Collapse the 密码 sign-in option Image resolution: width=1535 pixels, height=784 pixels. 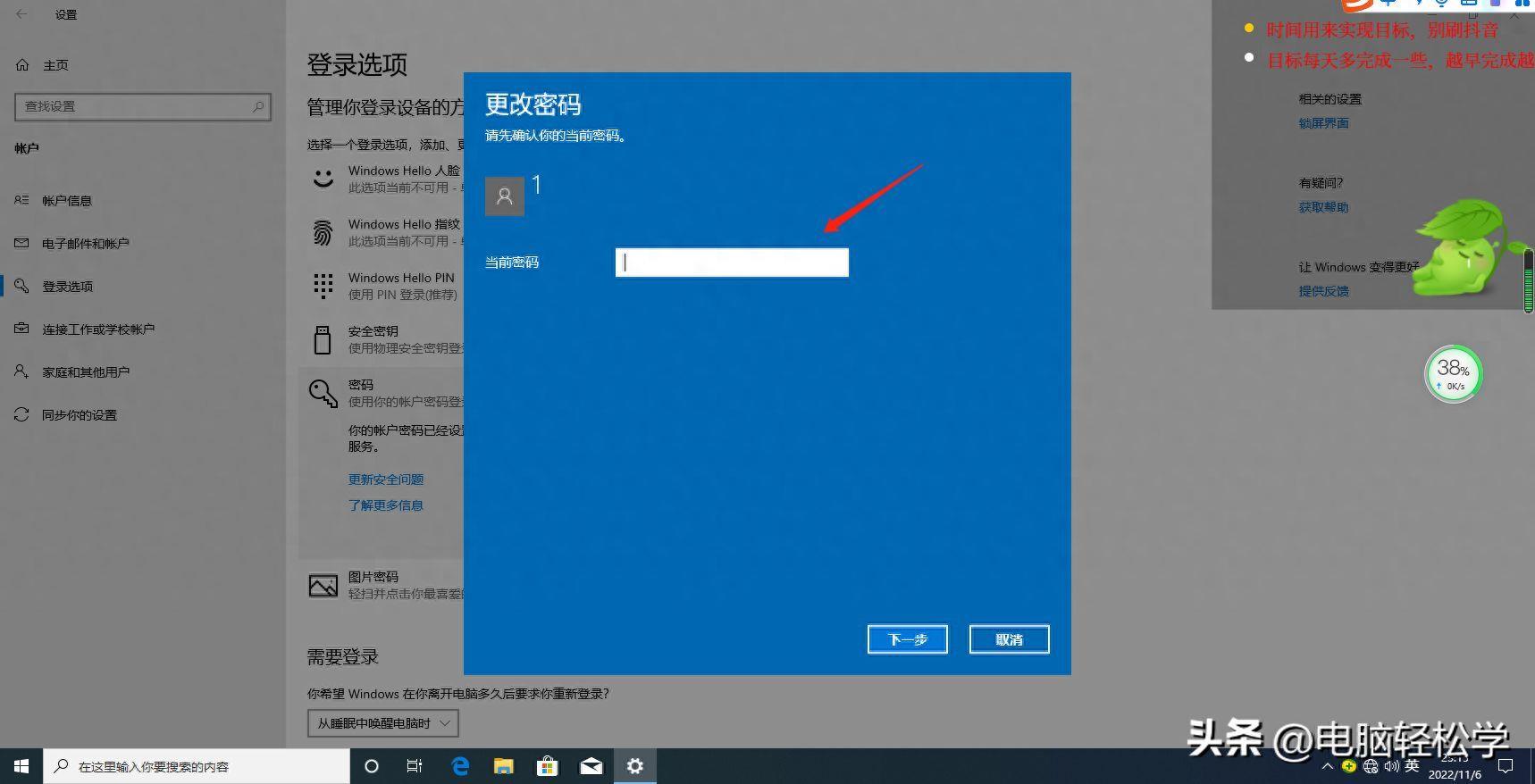click(x=384, y=393)
